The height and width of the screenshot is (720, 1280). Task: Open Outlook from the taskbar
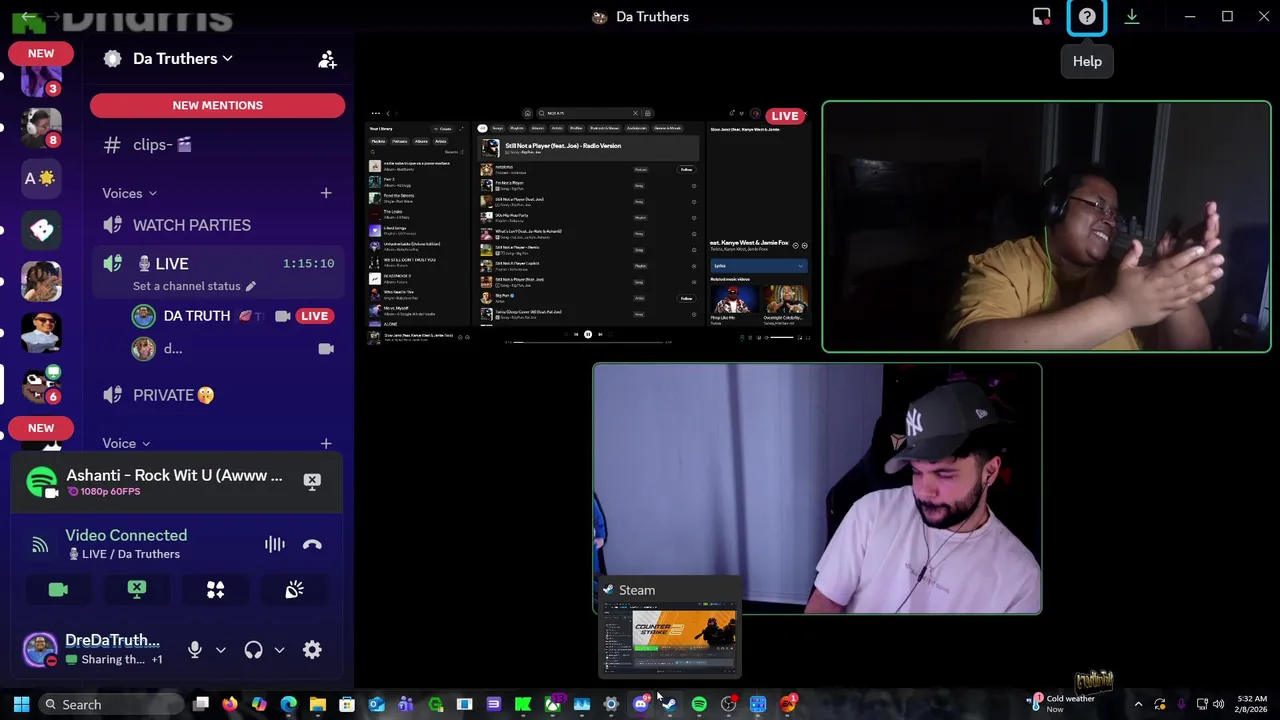376,704
